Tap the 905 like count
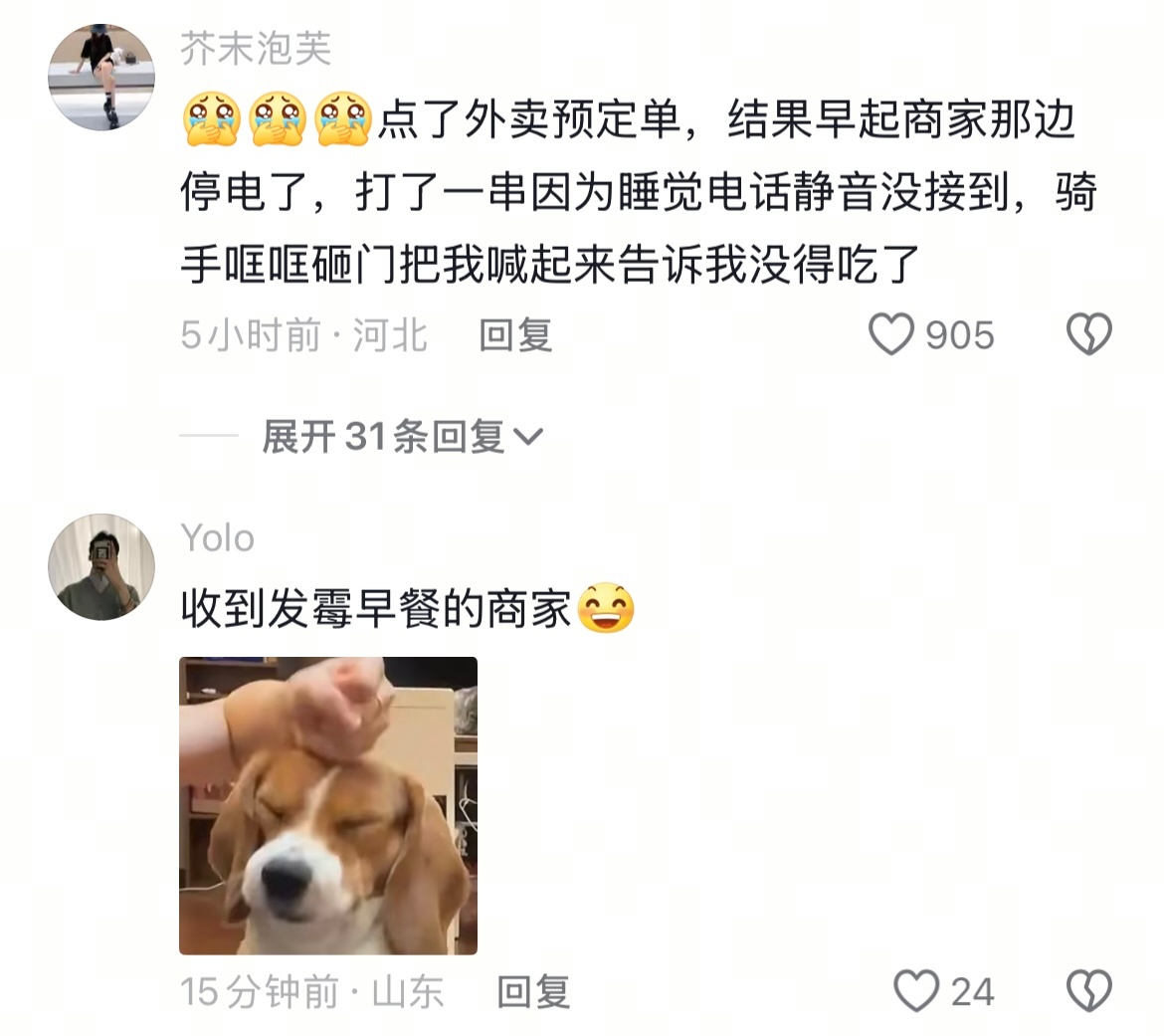 point(959,335)
